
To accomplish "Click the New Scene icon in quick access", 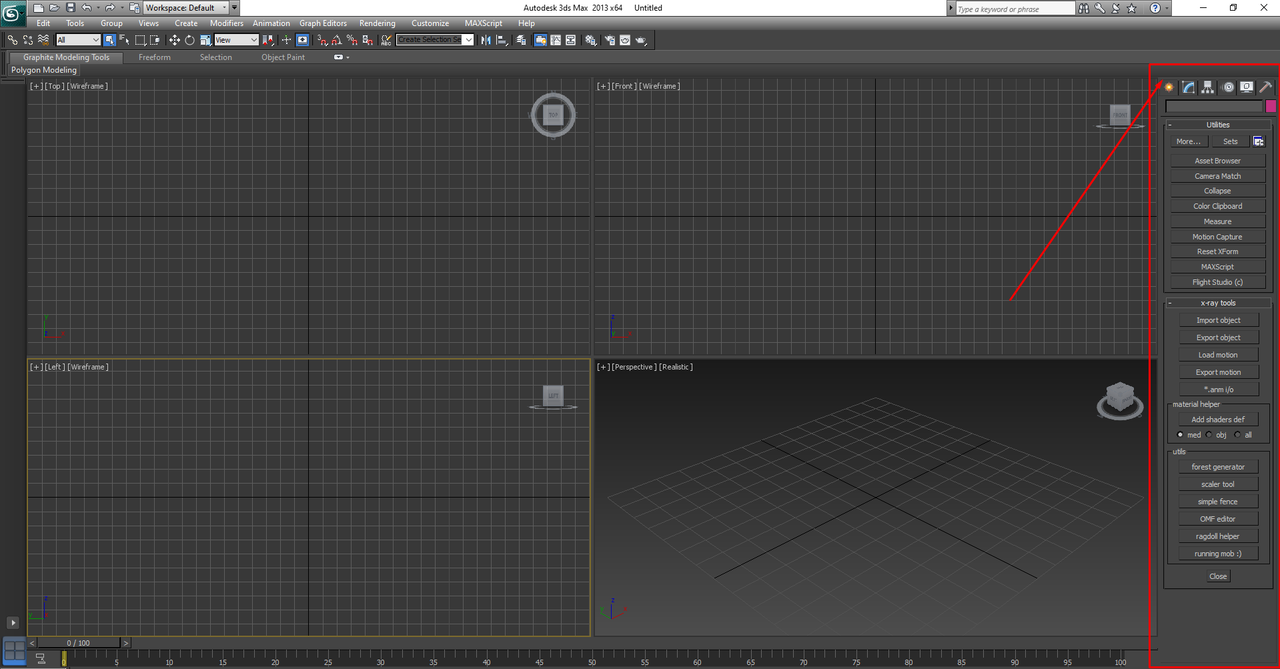I will [38, 7].
